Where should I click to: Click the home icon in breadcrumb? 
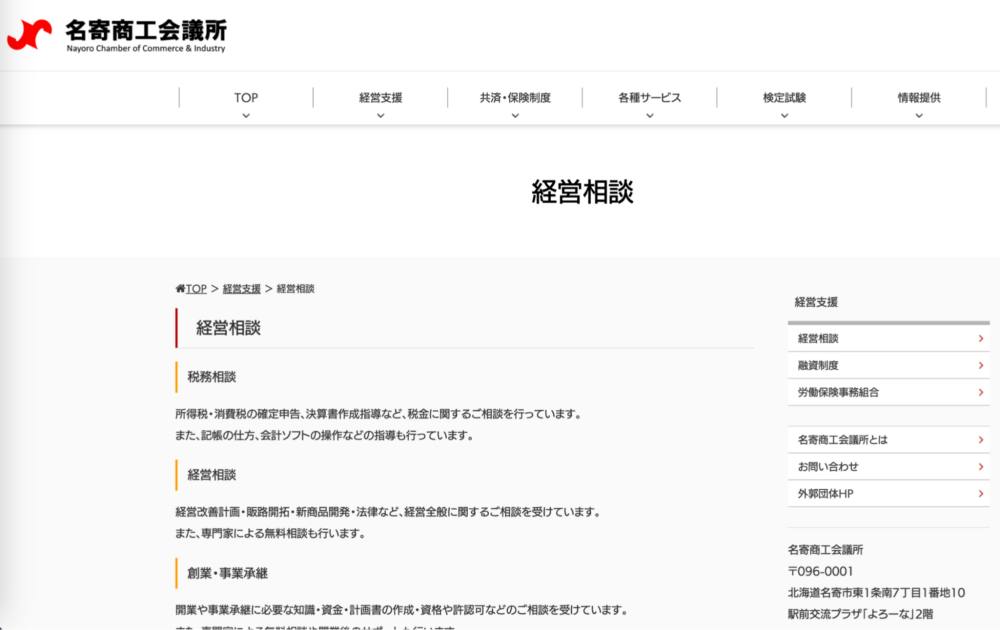click(180, 289)
